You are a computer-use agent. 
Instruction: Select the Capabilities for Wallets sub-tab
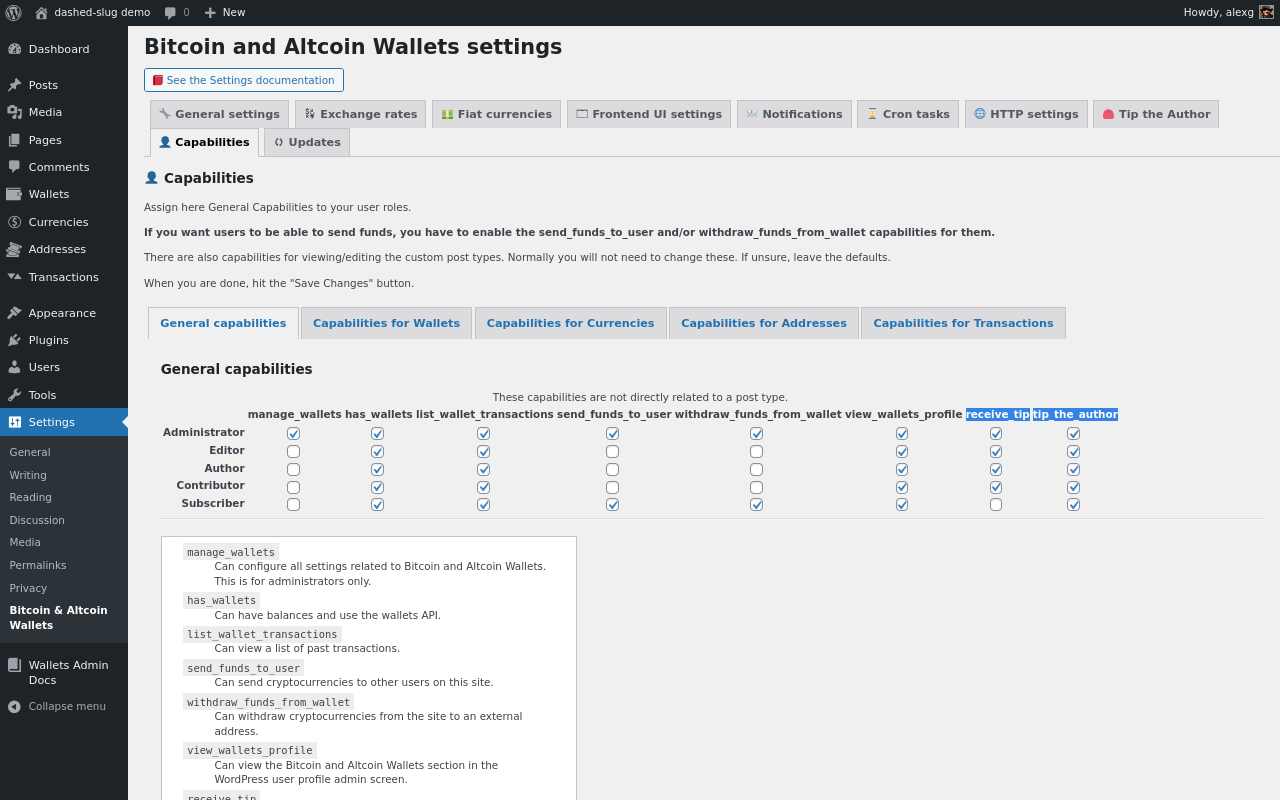pos(386,323)
